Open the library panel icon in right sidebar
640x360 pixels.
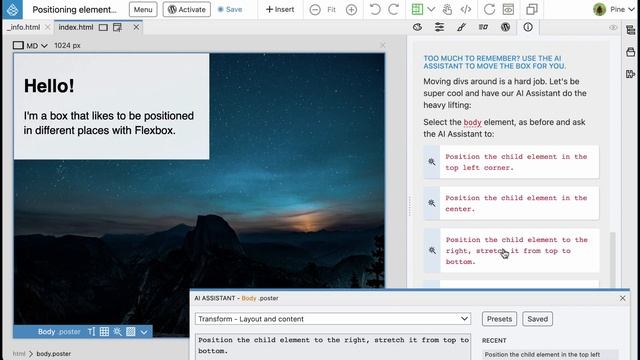pyautogui.click(x=630, y=52)
